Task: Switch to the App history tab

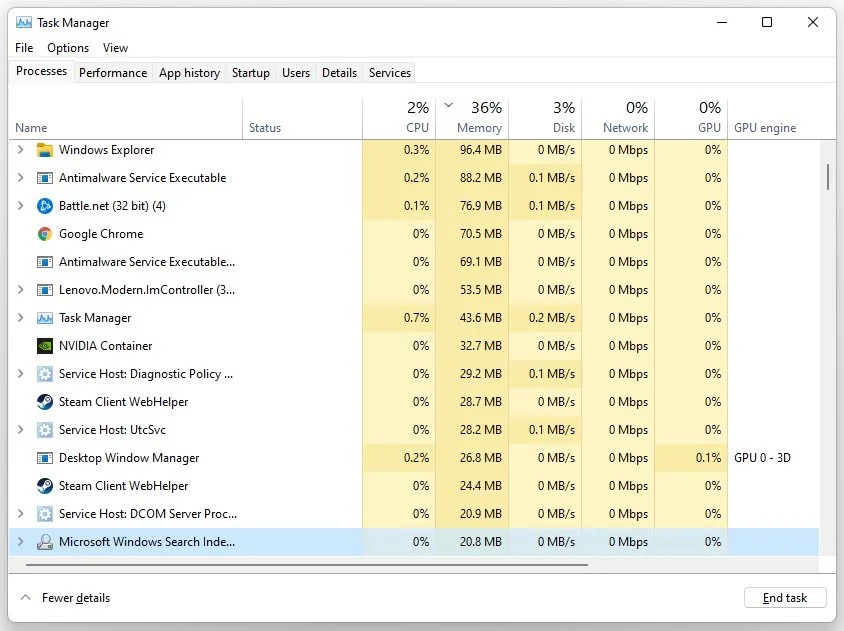Action: pyautogui.click(x=189, y=73)
